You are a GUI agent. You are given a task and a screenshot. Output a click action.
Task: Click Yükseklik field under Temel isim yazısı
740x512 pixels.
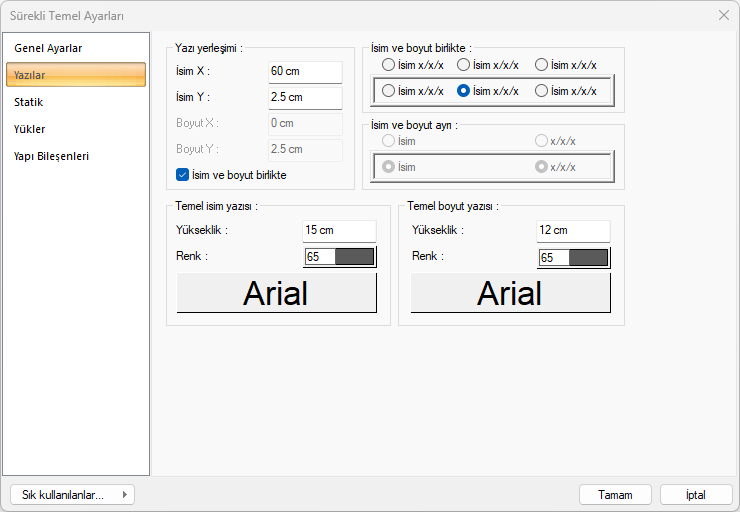(339, 230)
